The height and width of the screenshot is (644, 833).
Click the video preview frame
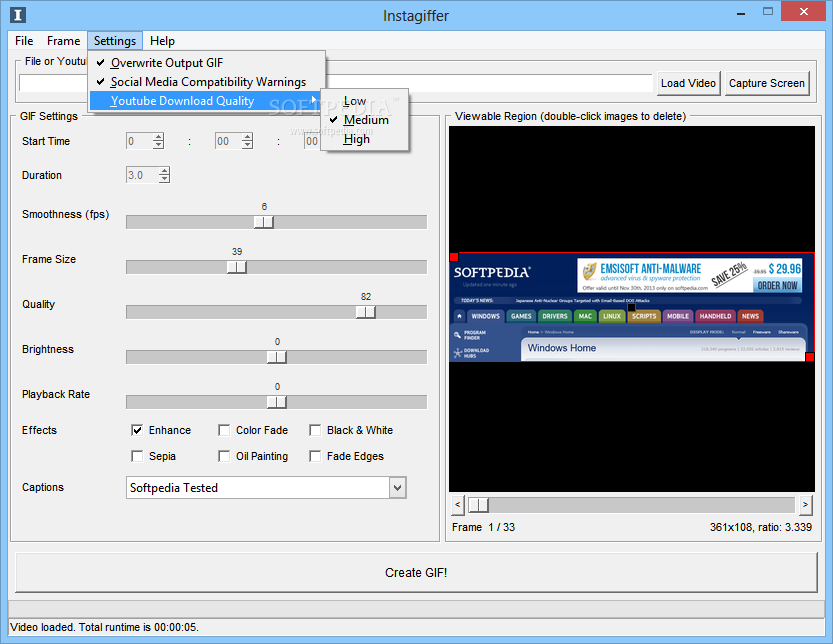(x=632, y=307)
